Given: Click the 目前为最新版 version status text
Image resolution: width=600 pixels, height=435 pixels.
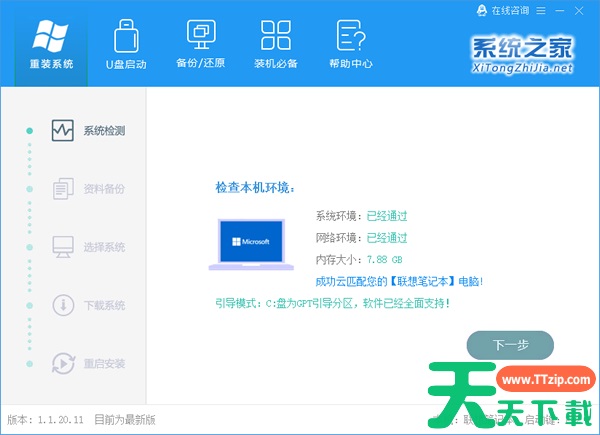Looking at the screenshot, I should [125, 419].
